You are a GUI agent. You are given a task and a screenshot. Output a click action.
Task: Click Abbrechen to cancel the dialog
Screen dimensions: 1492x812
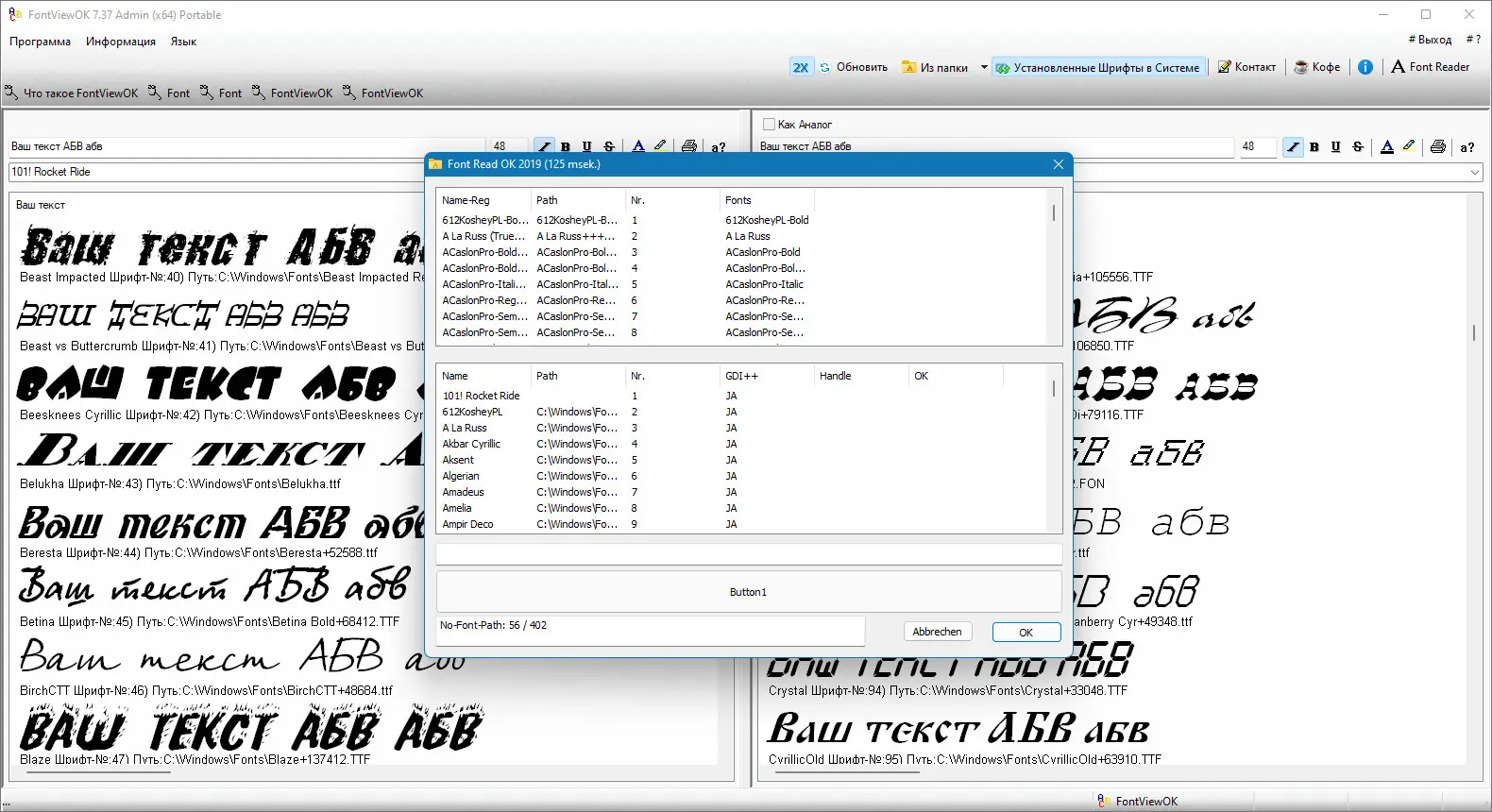(937, 632)
